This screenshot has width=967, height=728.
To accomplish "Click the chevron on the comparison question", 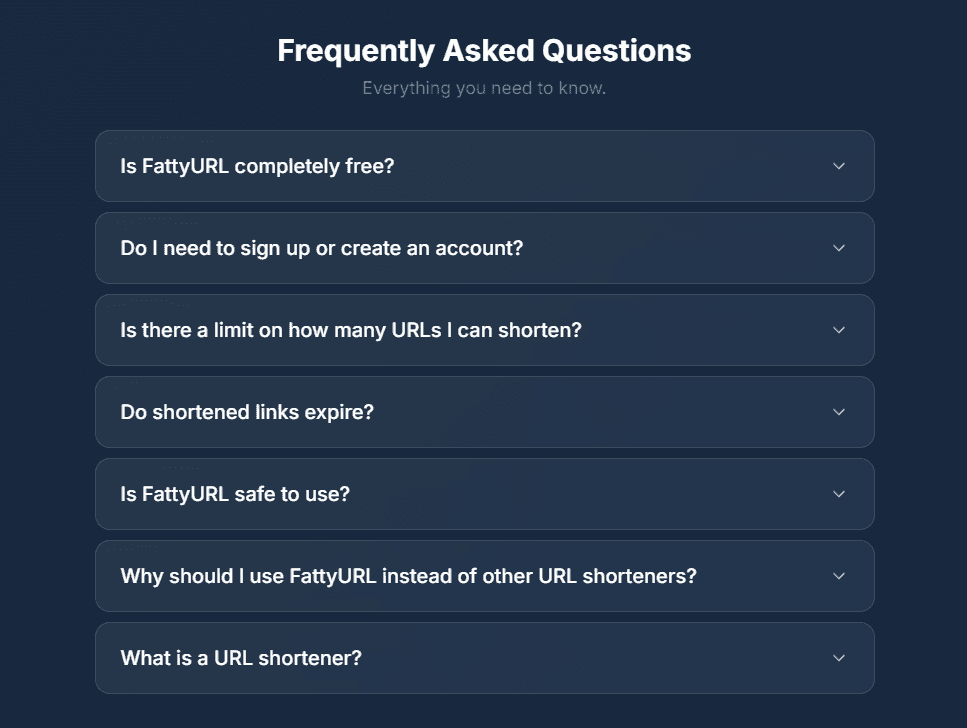I will tap(840, 576).
